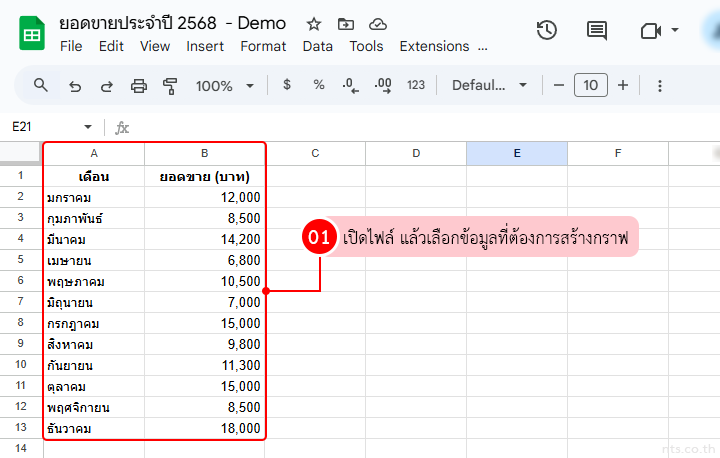
Task: Select the Paint format roller tool
Action: (x=169, y=86)
